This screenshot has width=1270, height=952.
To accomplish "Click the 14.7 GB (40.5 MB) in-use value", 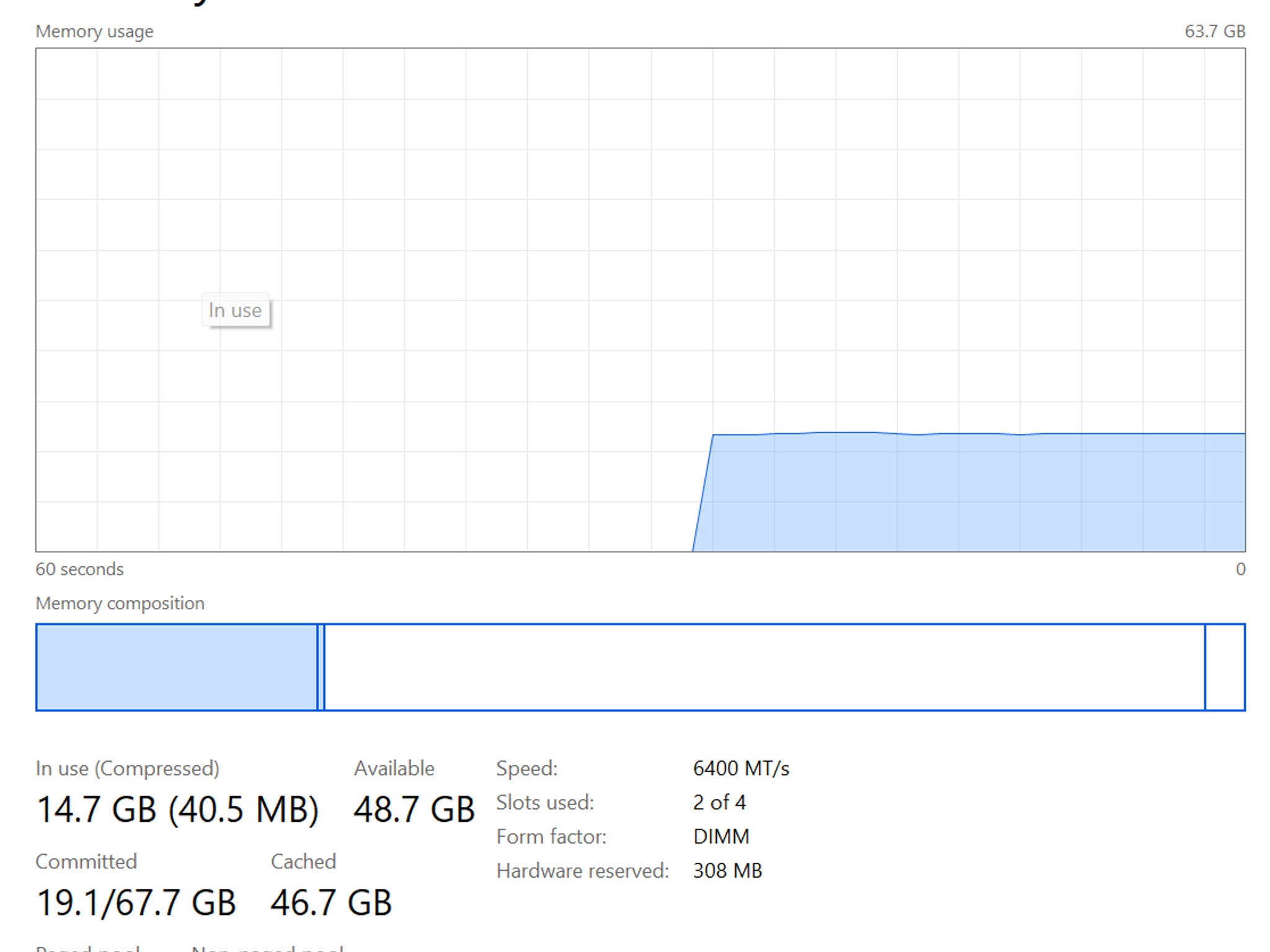I will coord(177,809).
